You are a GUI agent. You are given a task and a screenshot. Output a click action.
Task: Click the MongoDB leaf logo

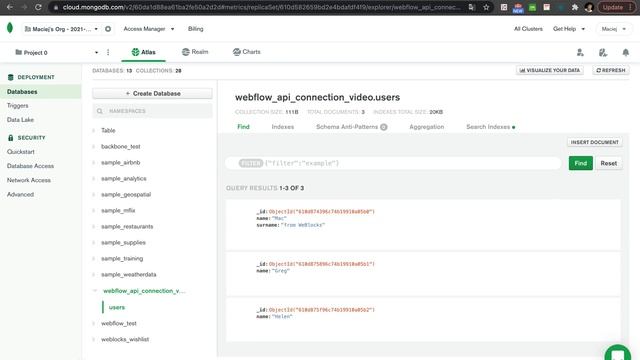(x=10, y=28)
